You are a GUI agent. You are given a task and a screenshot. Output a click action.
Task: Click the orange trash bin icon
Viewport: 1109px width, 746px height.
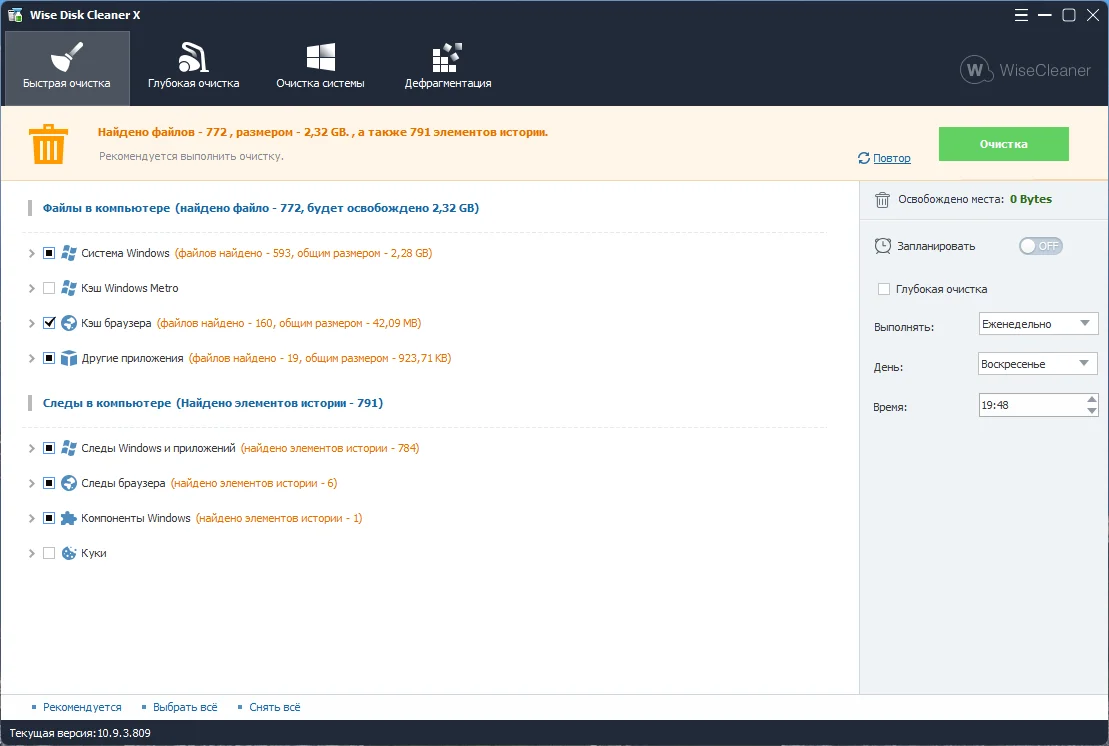coord(48,144)
